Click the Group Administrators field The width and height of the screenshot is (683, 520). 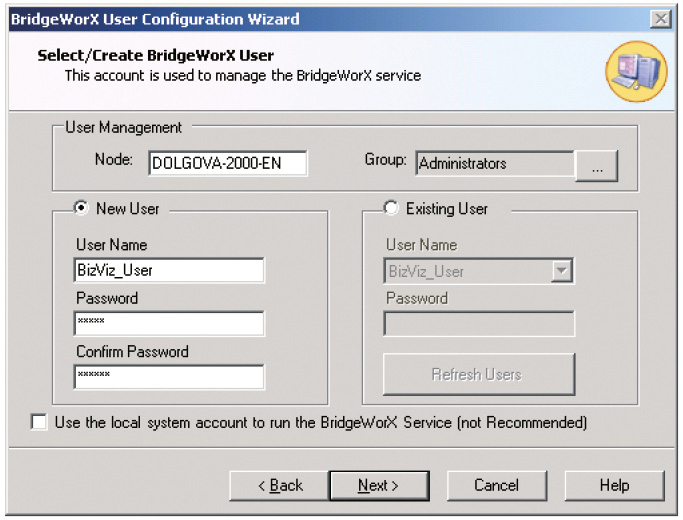pos(495,163)
